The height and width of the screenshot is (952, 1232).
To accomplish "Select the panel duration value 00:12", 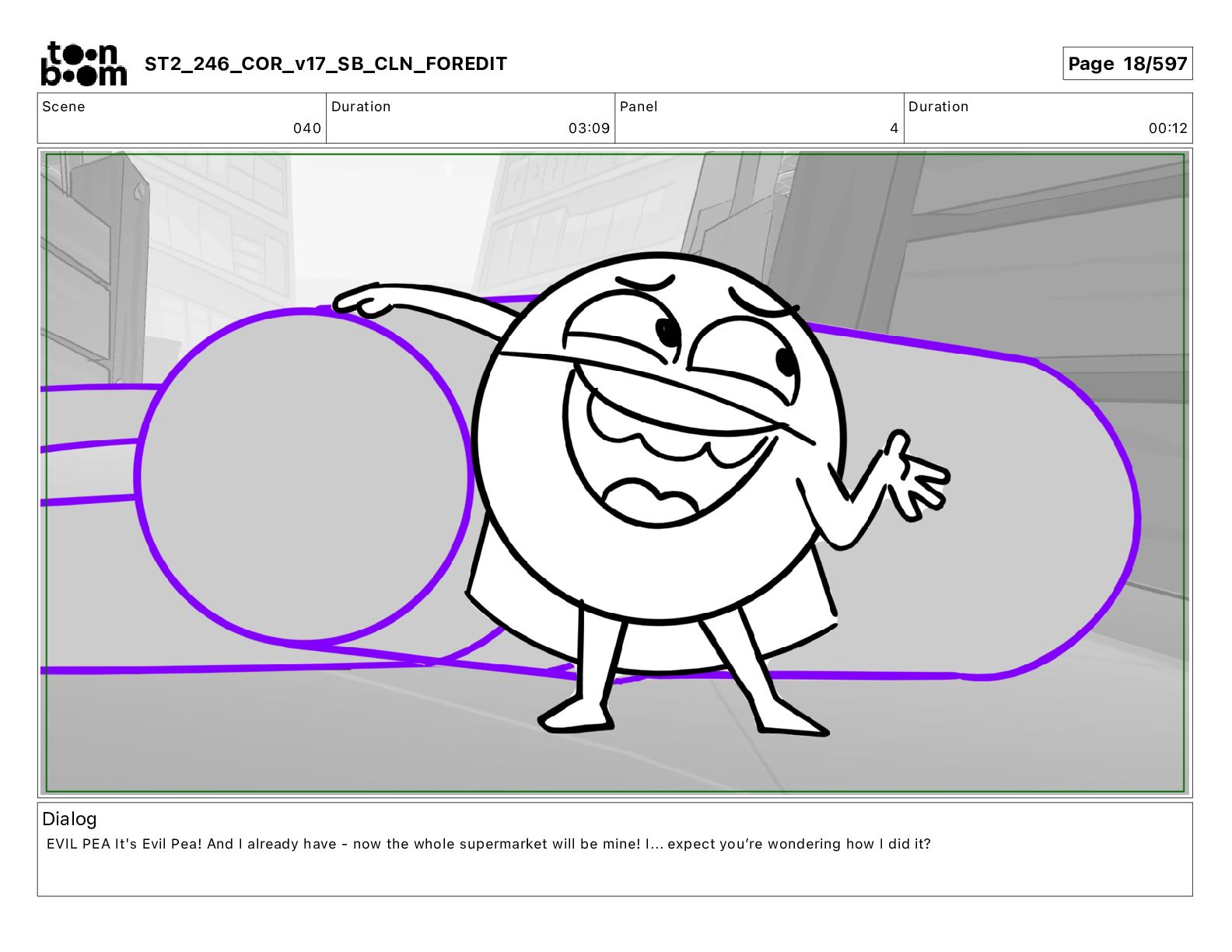I will pyautogui.click(x=1168, y=128).
